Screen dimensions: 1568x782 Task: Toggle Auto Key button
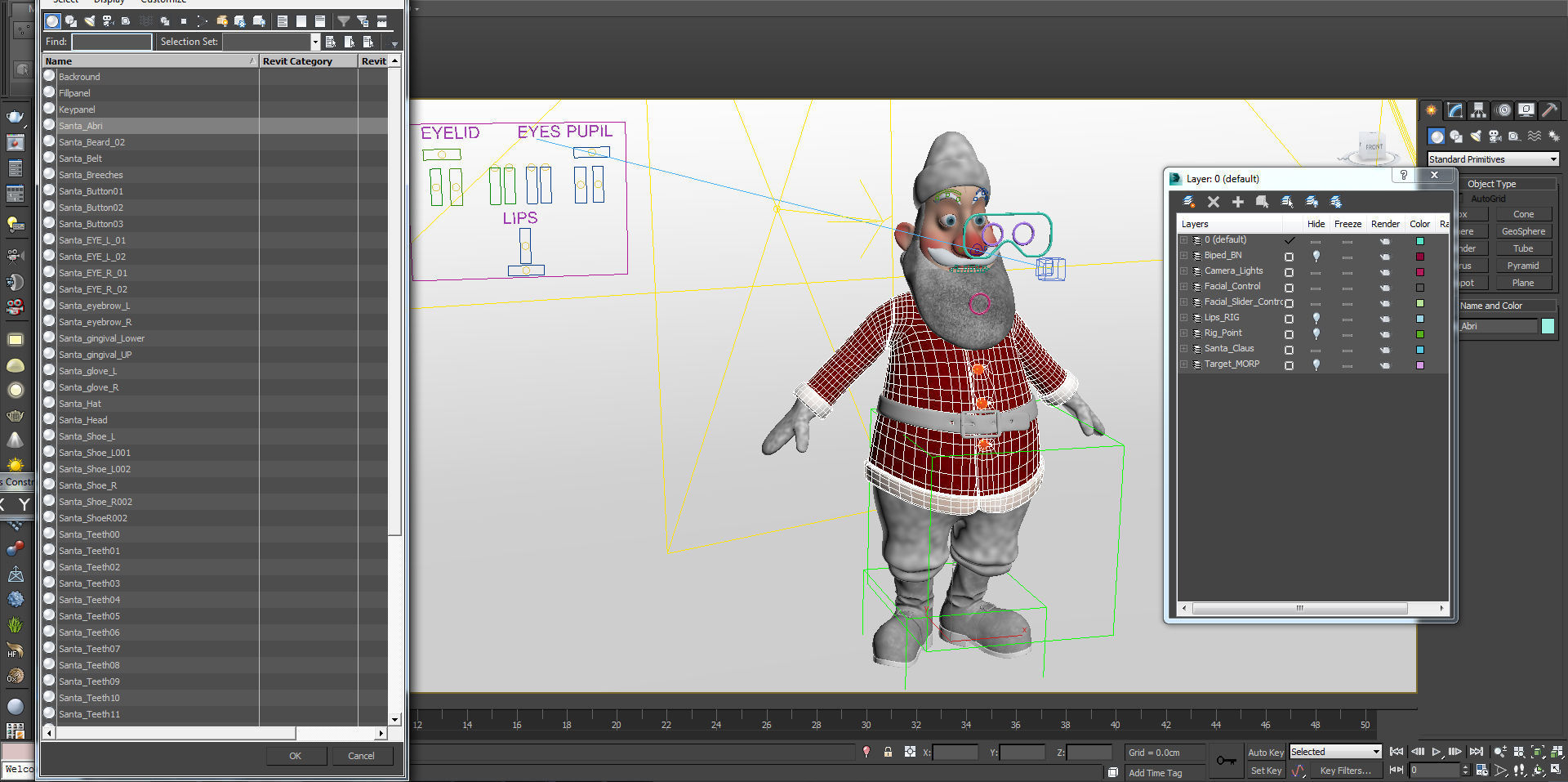1265,753
